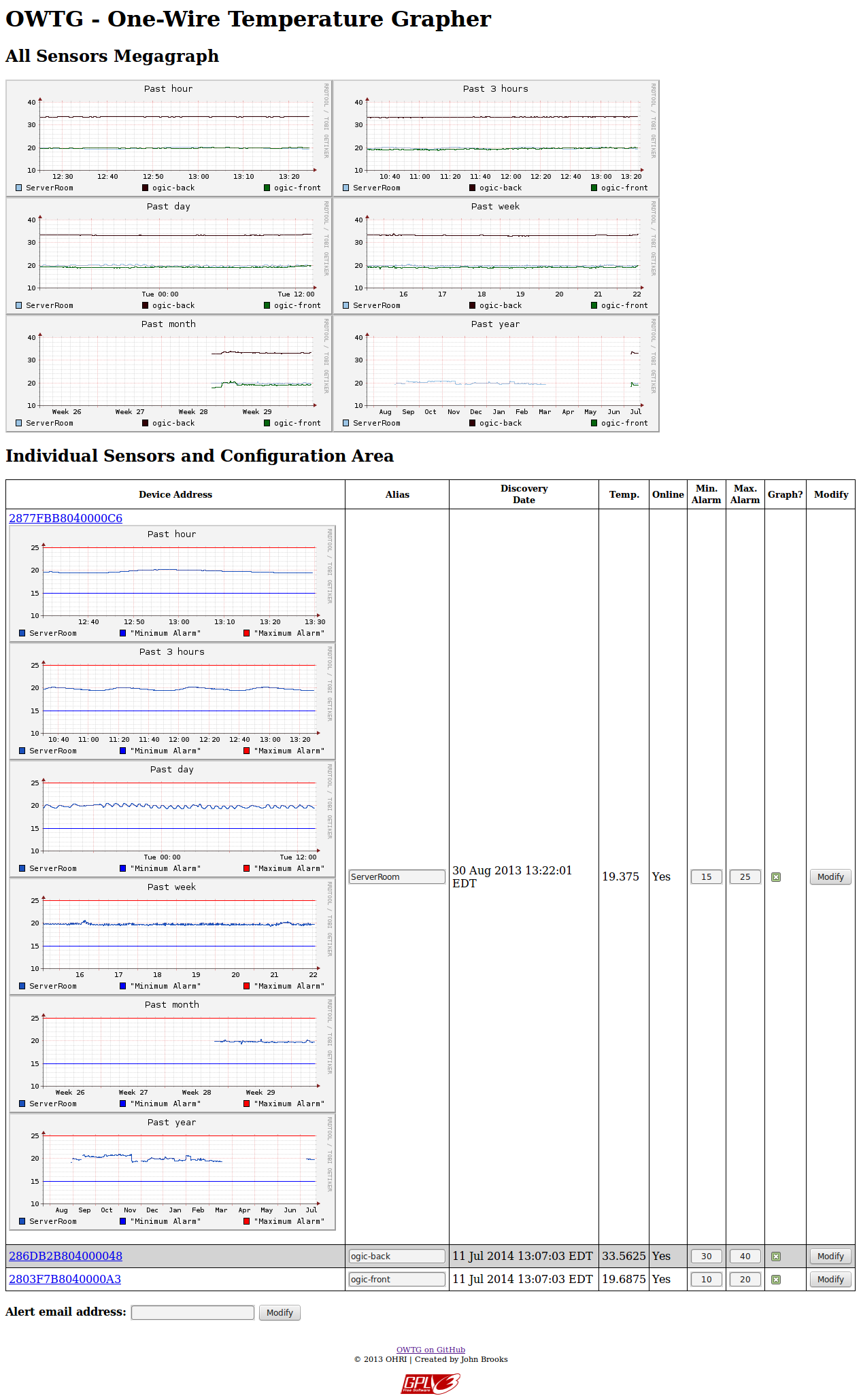Open ServerRoom sensor Past 3 hours graph
Viewport: 861px width, 1400px height.
172,701
